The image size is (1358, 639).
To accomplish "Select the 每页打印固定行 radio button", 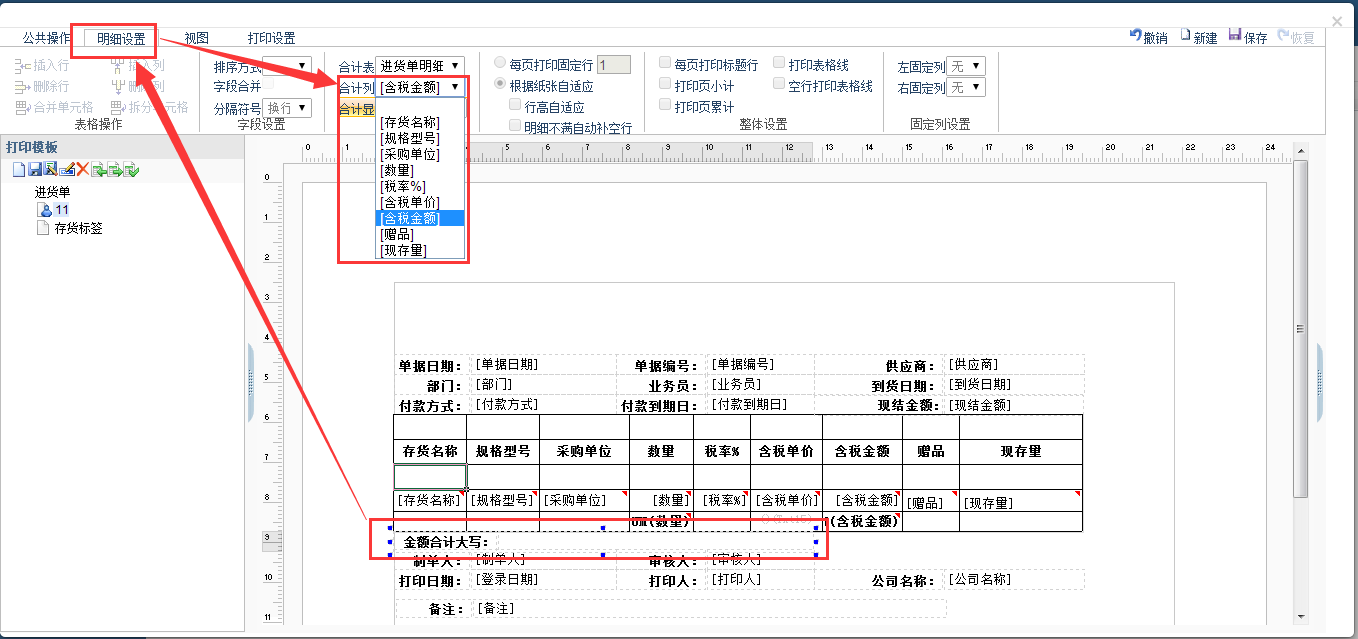I will pos(500,63).
